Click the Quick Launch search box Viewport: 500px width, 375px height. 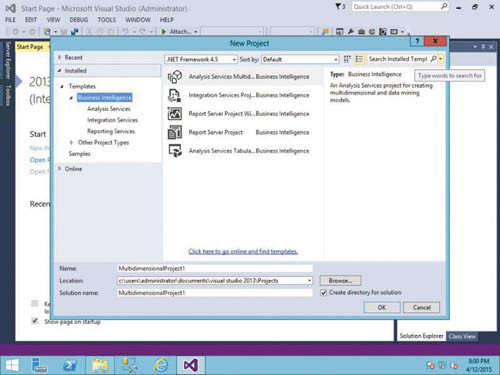tap(396, 6)
